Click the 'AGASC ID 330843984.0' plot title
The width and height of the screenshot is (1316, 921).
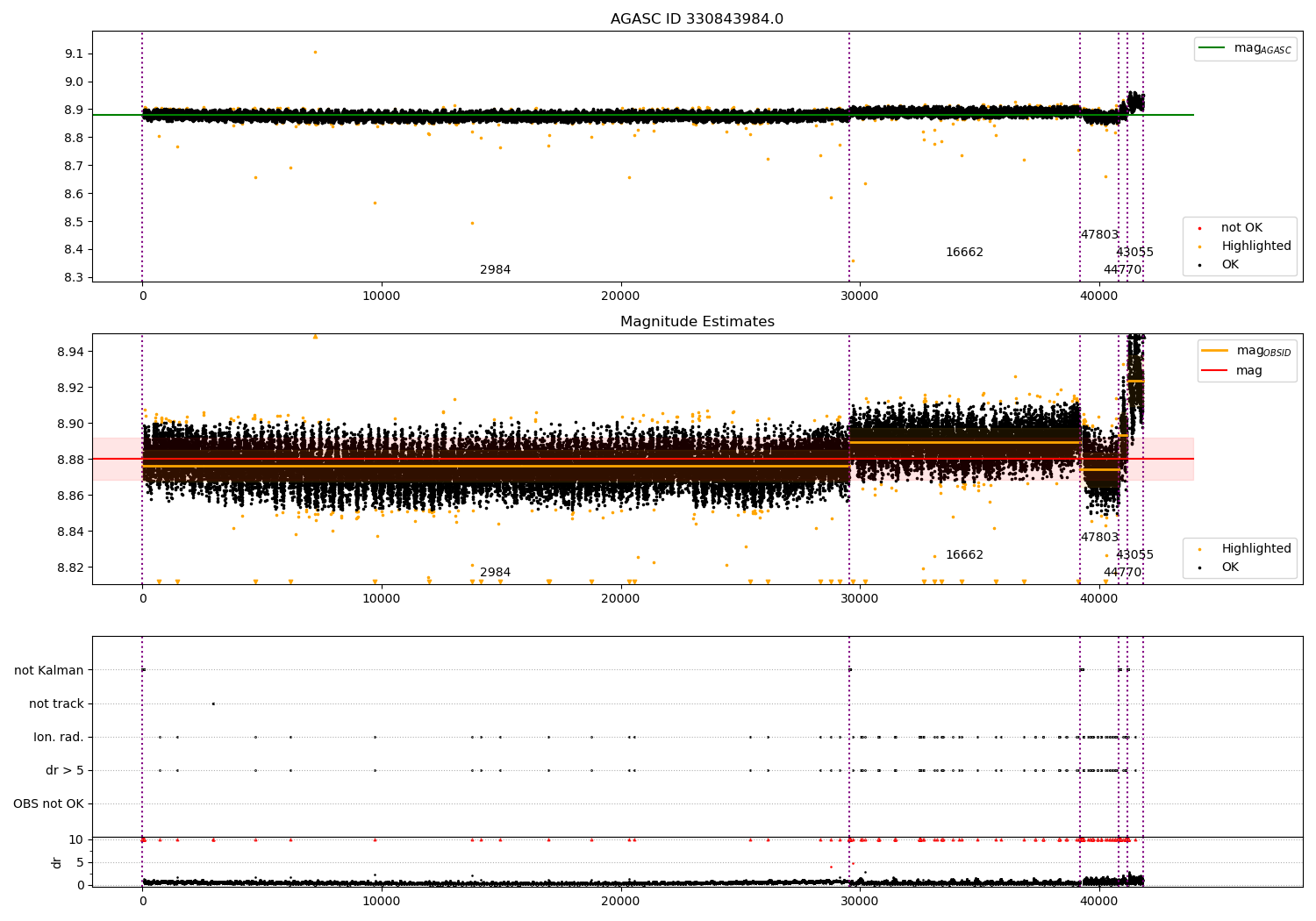[697, 19]
